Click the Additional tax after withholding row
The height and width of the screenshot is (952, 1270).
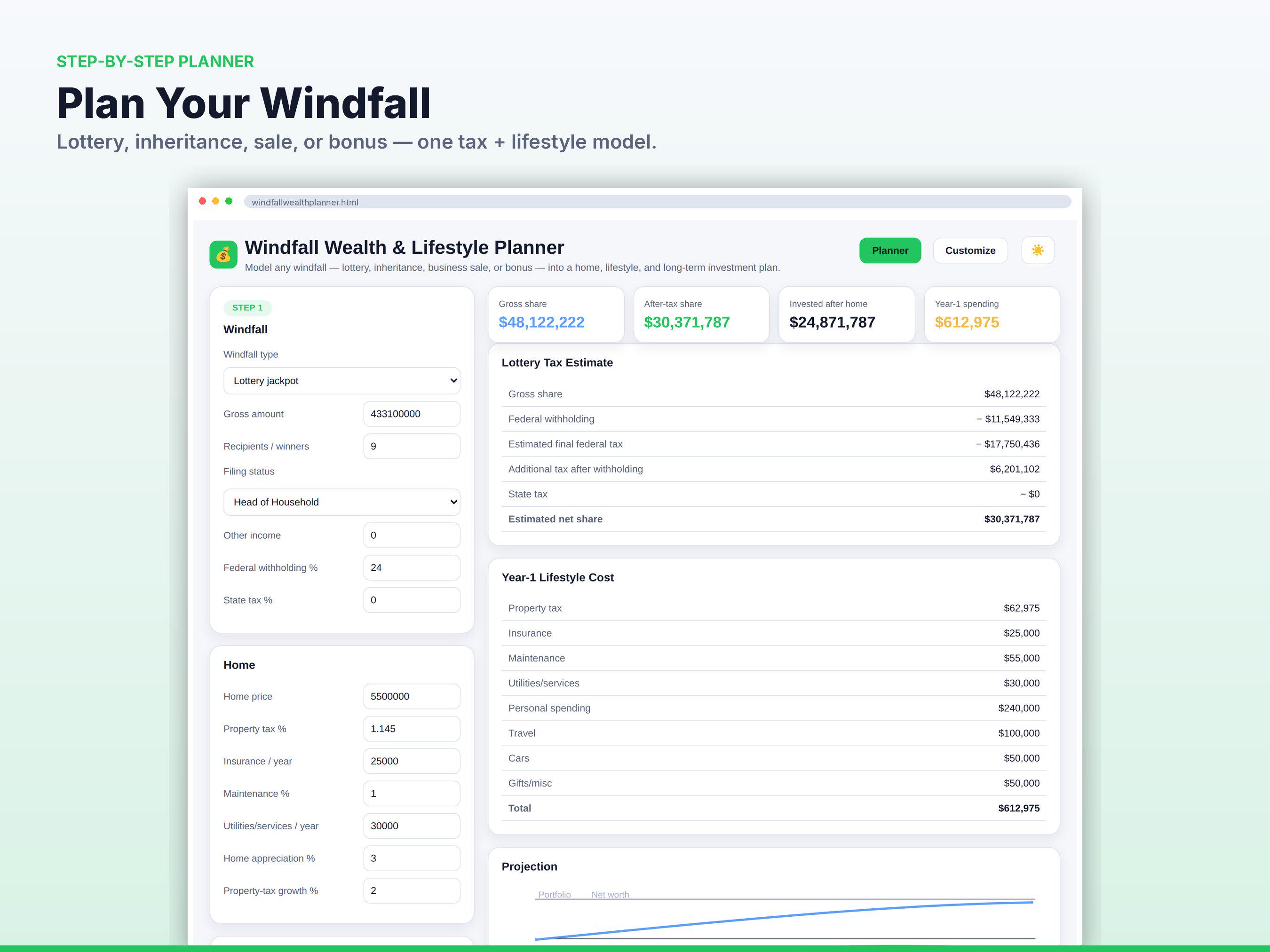[x=773, y=469]
